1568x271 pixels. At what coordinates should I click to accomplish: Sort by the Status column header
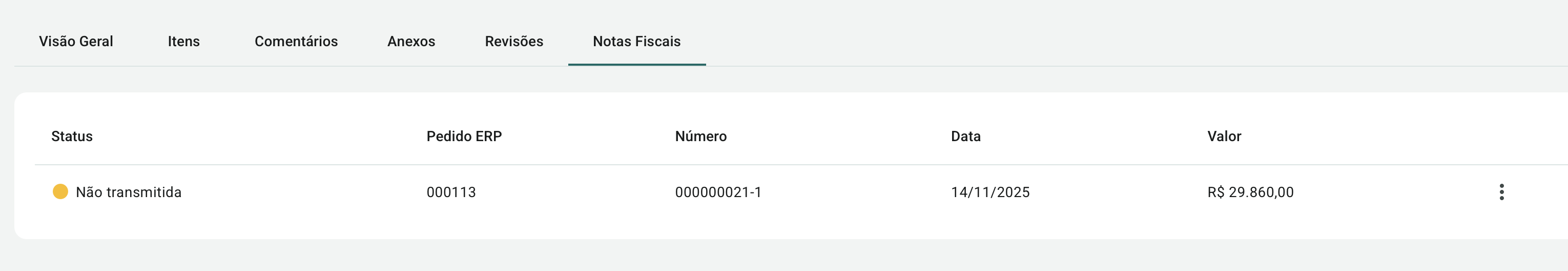[x=72, y=136]
